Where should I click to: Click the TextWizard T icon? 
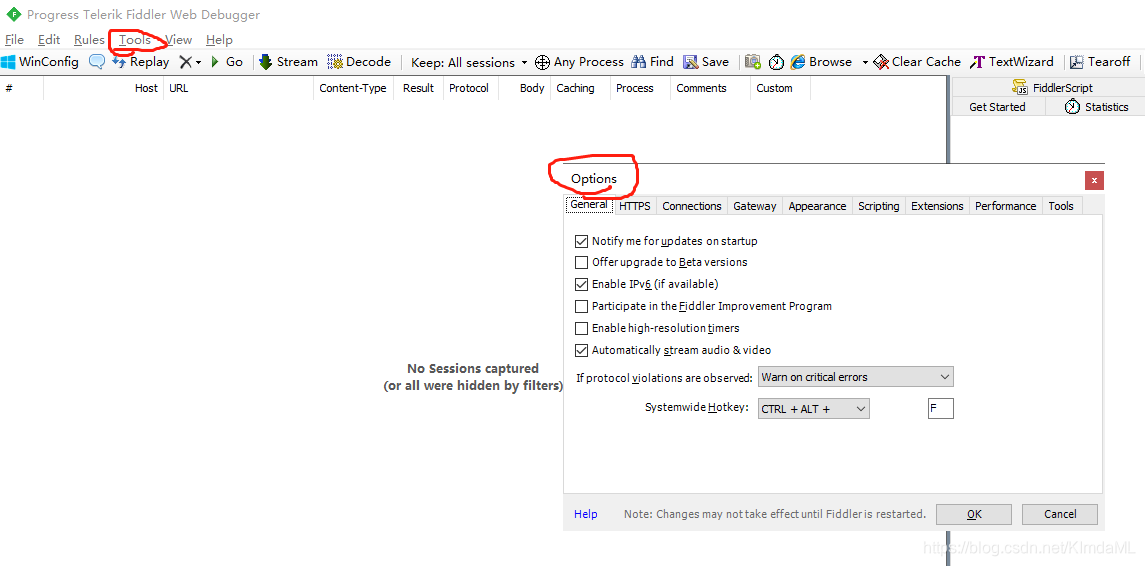click(x=978, y=62)
